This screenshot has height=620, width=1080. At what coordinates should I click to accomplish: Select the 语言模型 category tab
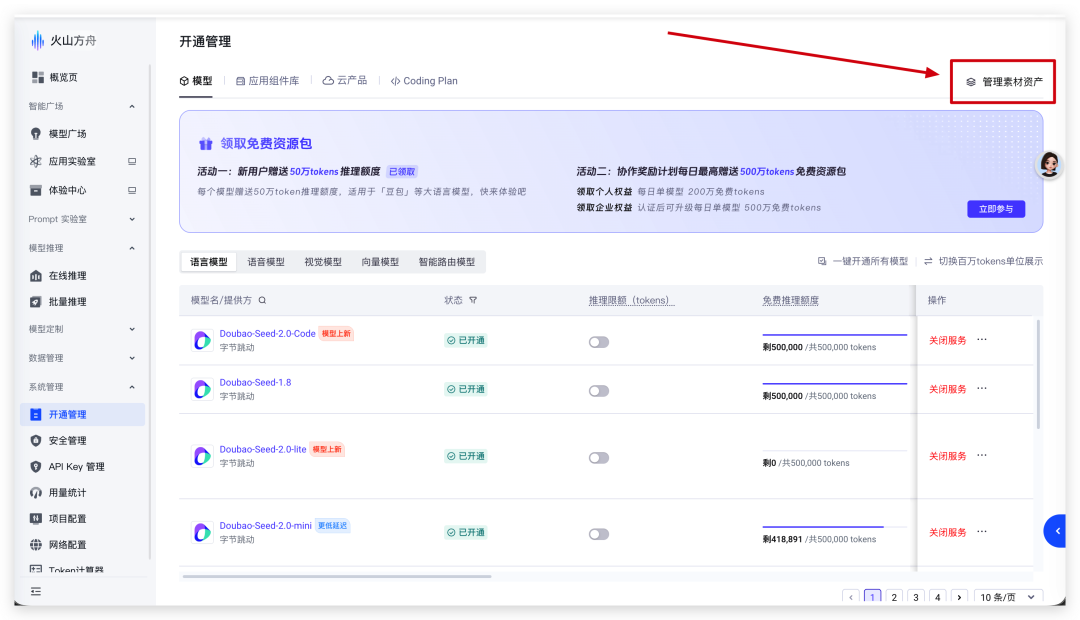point(209,262)
